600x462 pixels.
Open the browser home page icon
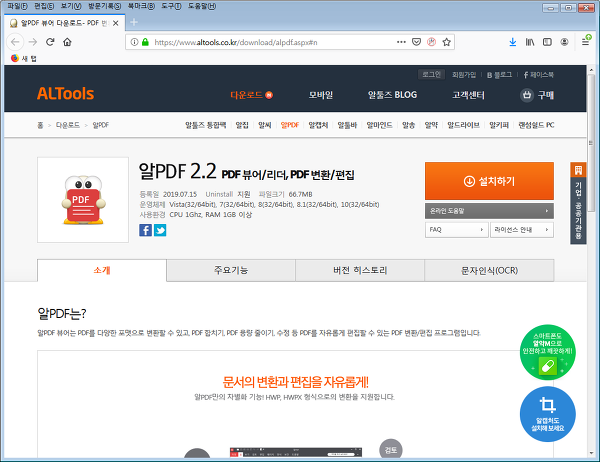point(67,42)
